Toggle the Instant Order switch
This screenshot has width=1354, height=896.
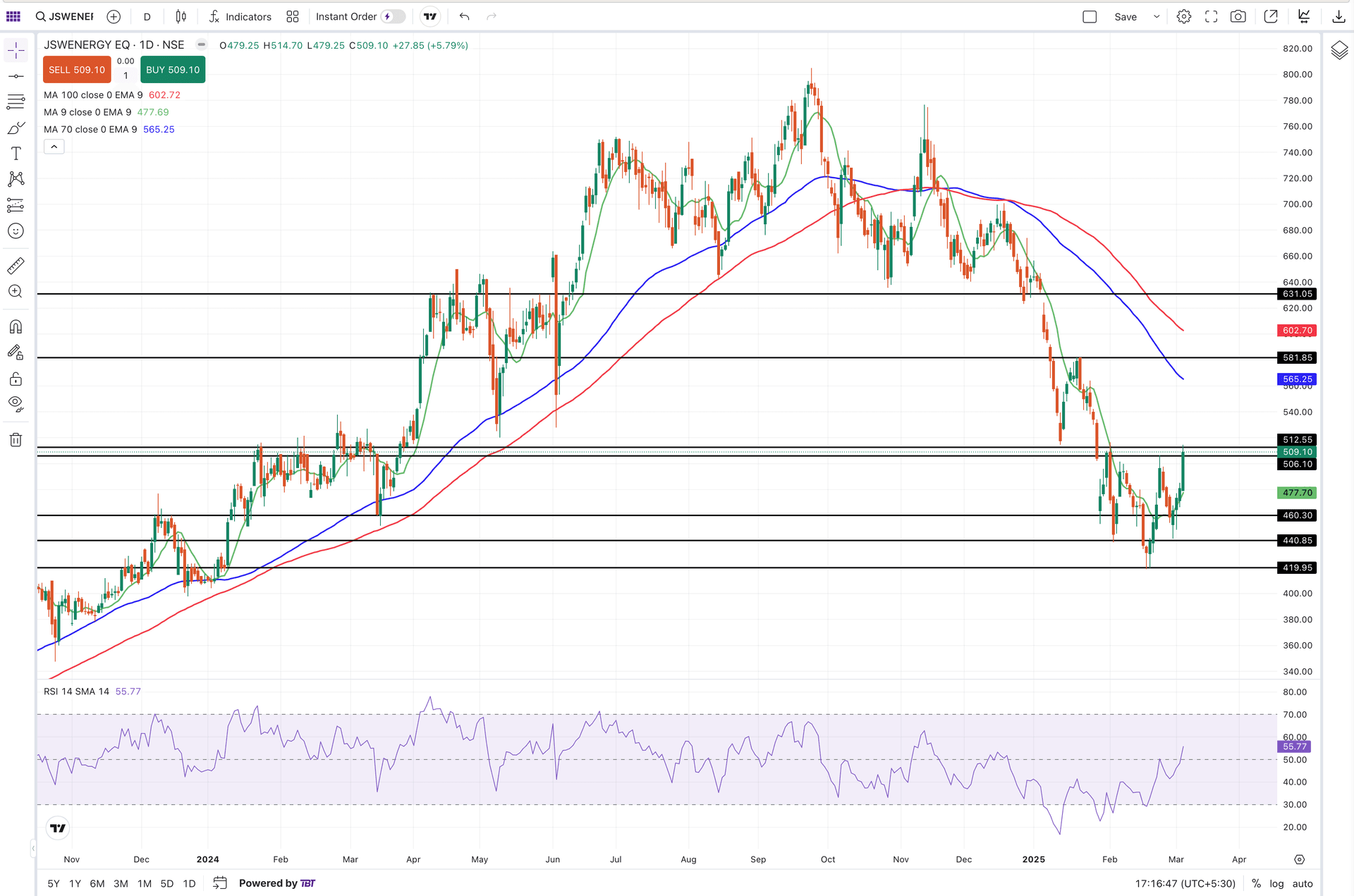394,16
